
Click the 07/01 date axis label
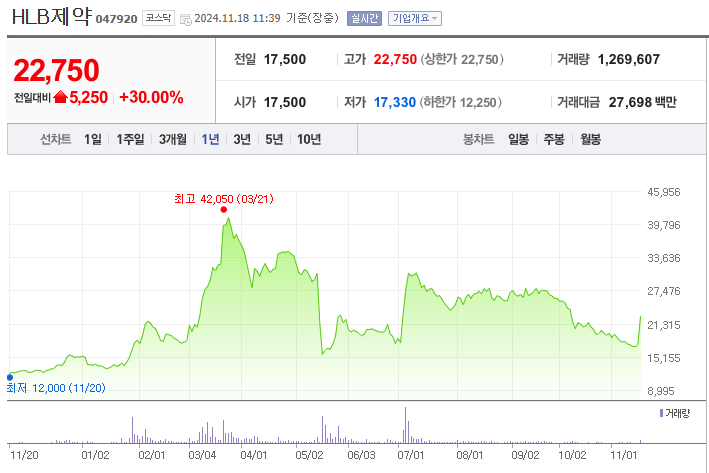(411, 455)
